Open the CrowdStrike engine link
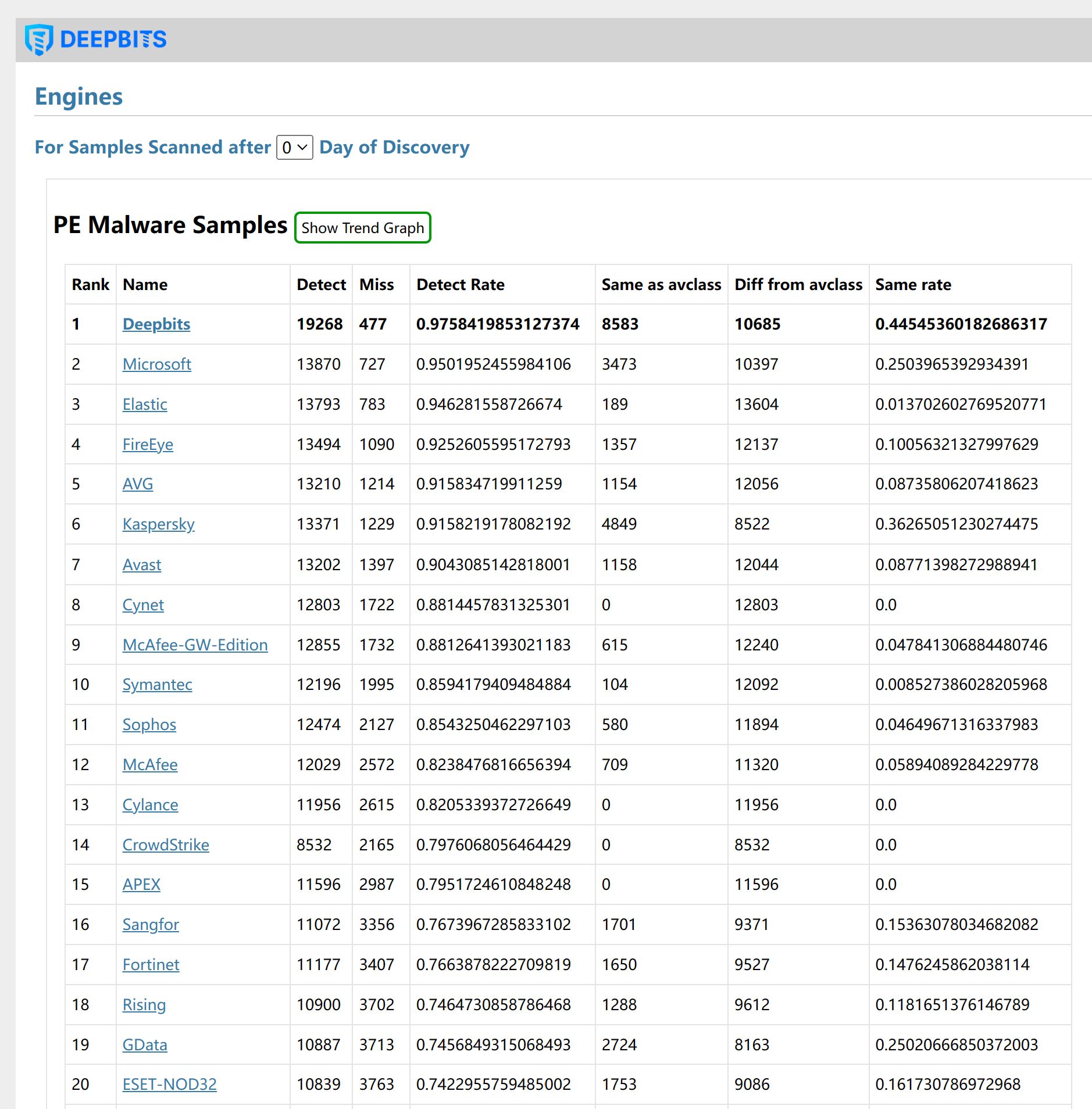 point(166,845)
